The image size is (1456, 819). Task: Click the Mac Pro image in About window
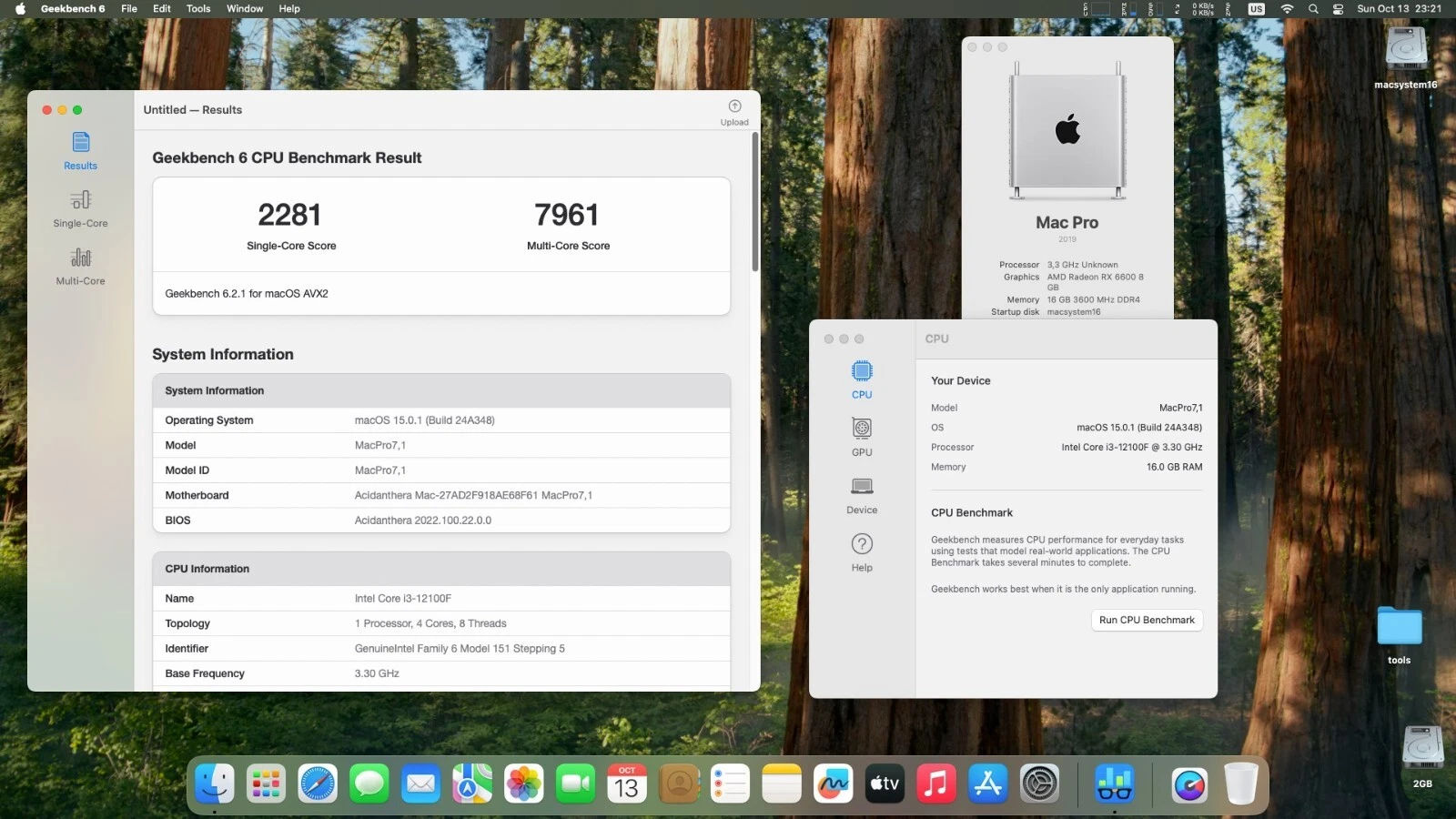pos(1067,130)
